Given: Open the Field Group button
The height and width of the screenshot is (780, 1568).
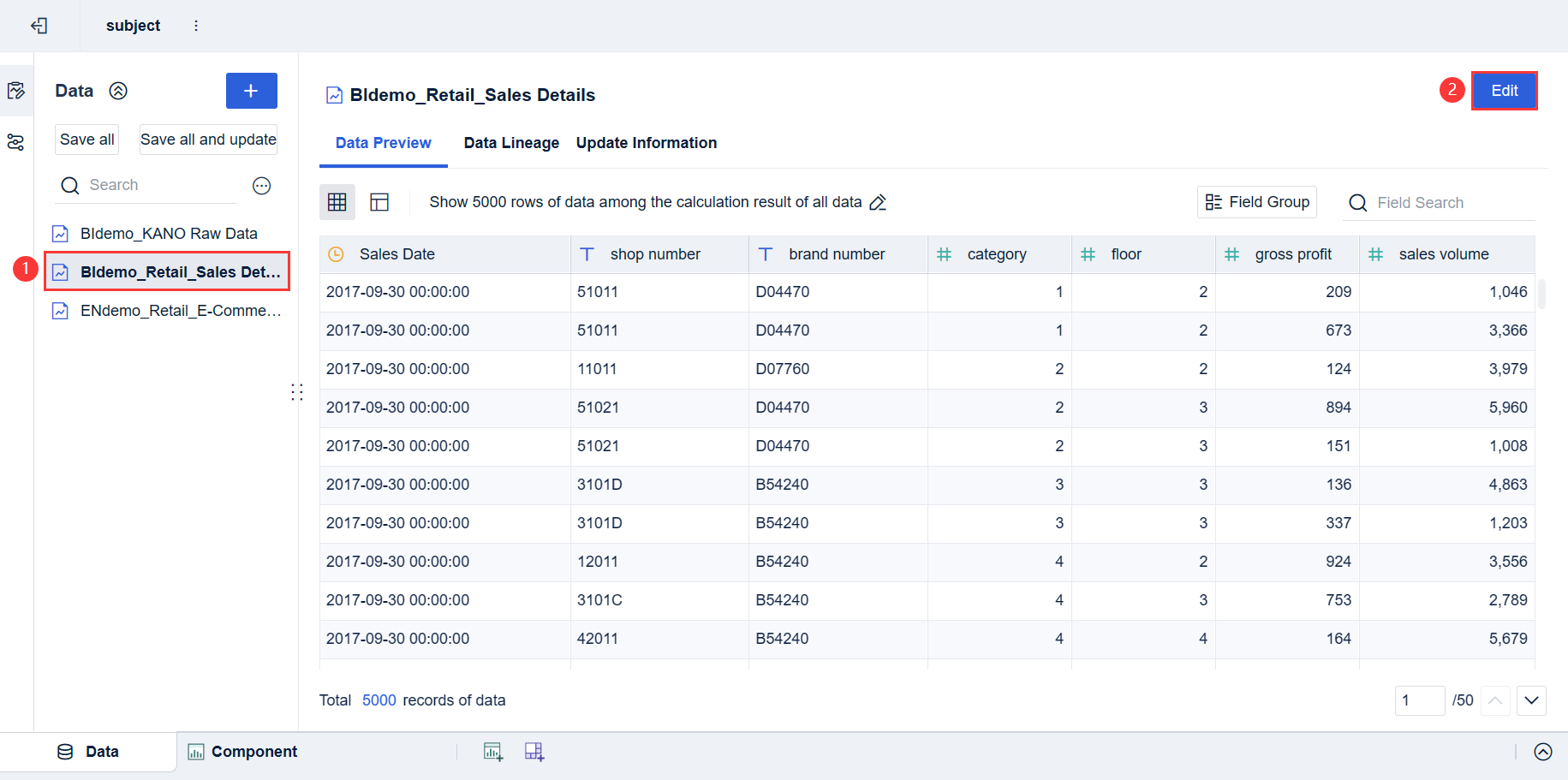Looking at the screenshot, I should click(x=1256, y=202).
